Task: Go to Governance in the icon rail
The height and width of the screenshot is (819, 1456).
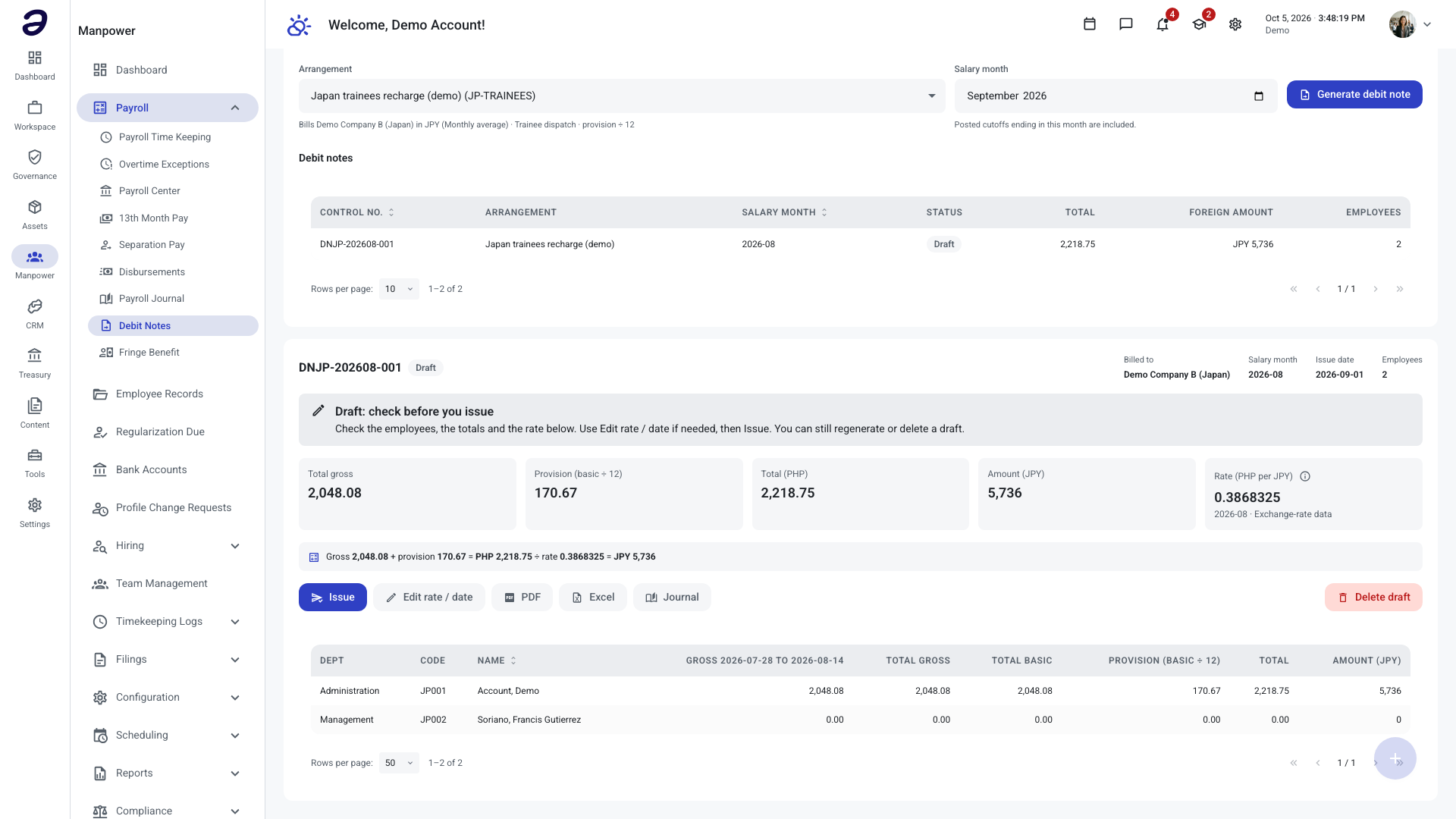Action: (35, 165)
